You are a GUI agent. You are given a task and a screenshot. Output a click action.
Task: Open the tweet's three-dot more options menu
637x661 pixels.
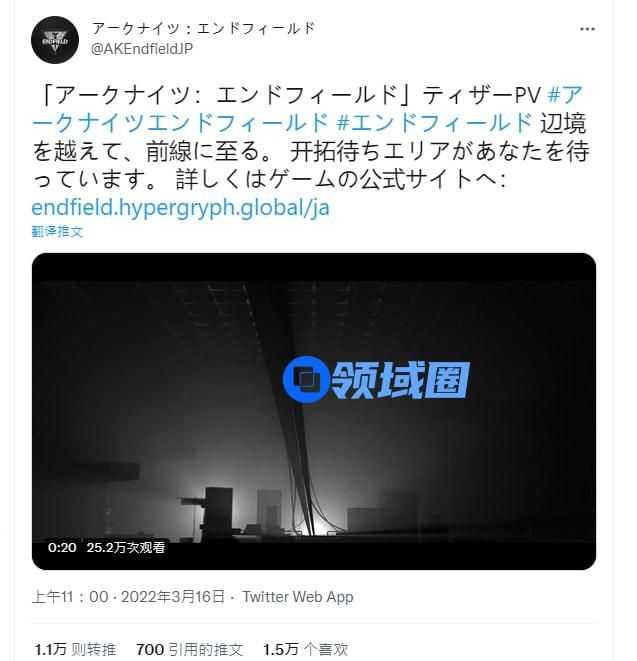pyautogui.click(x=587, y=29)
